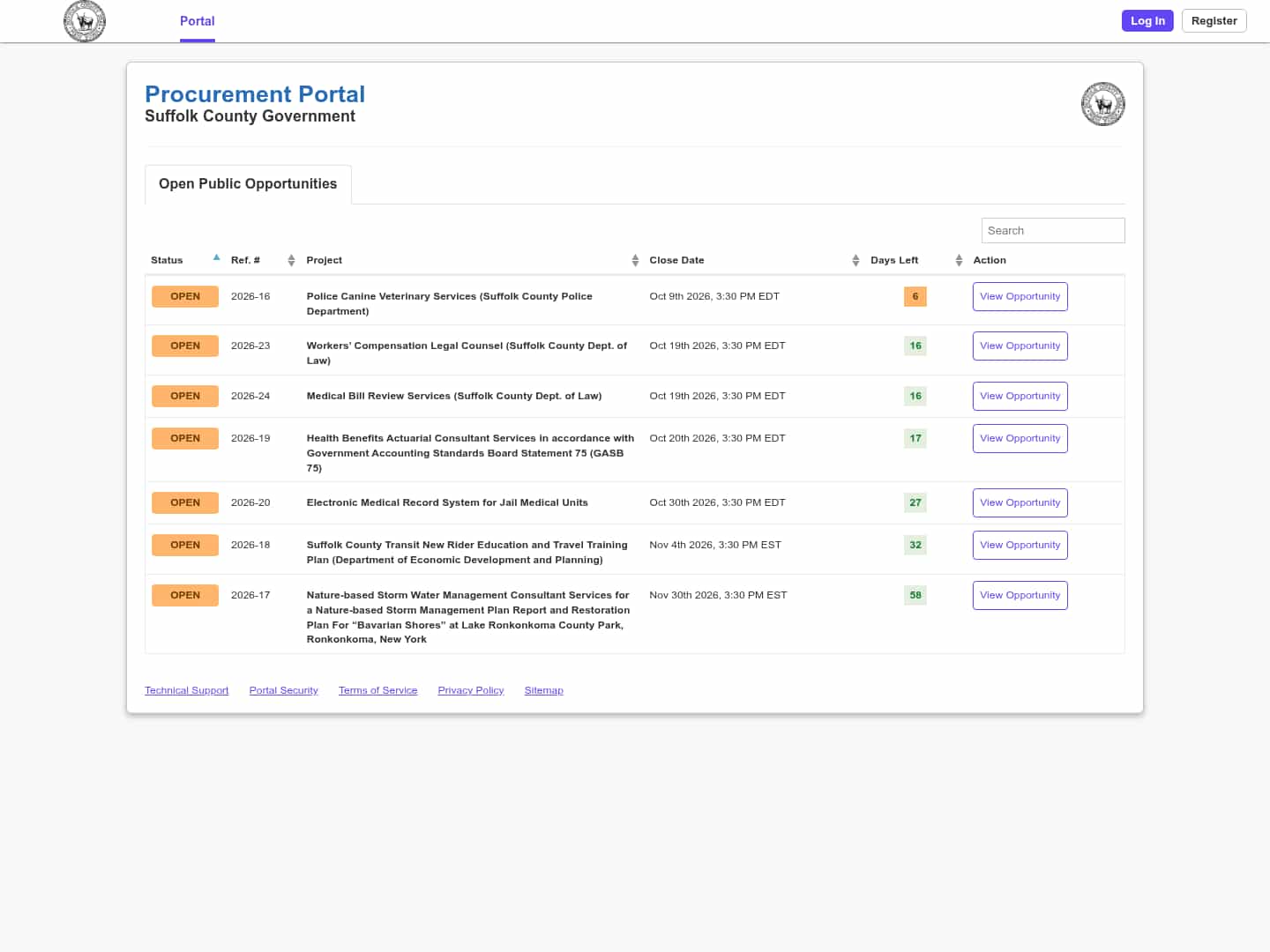Click the OPEN status badge for 2026-16
This screenshot has height=952, width=1270.
click(x=185, y=296)
